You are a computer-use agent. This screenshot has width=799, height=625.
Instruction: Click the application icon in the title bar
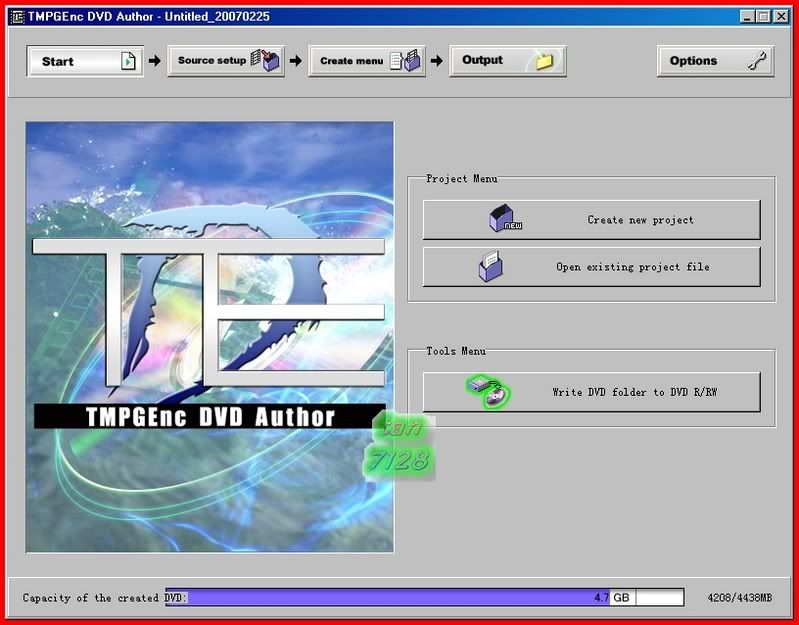point(17,16)
